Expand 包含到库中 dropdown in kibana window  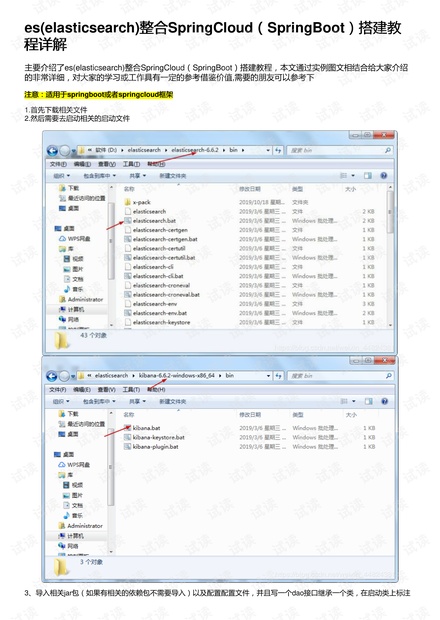point(99,401)
